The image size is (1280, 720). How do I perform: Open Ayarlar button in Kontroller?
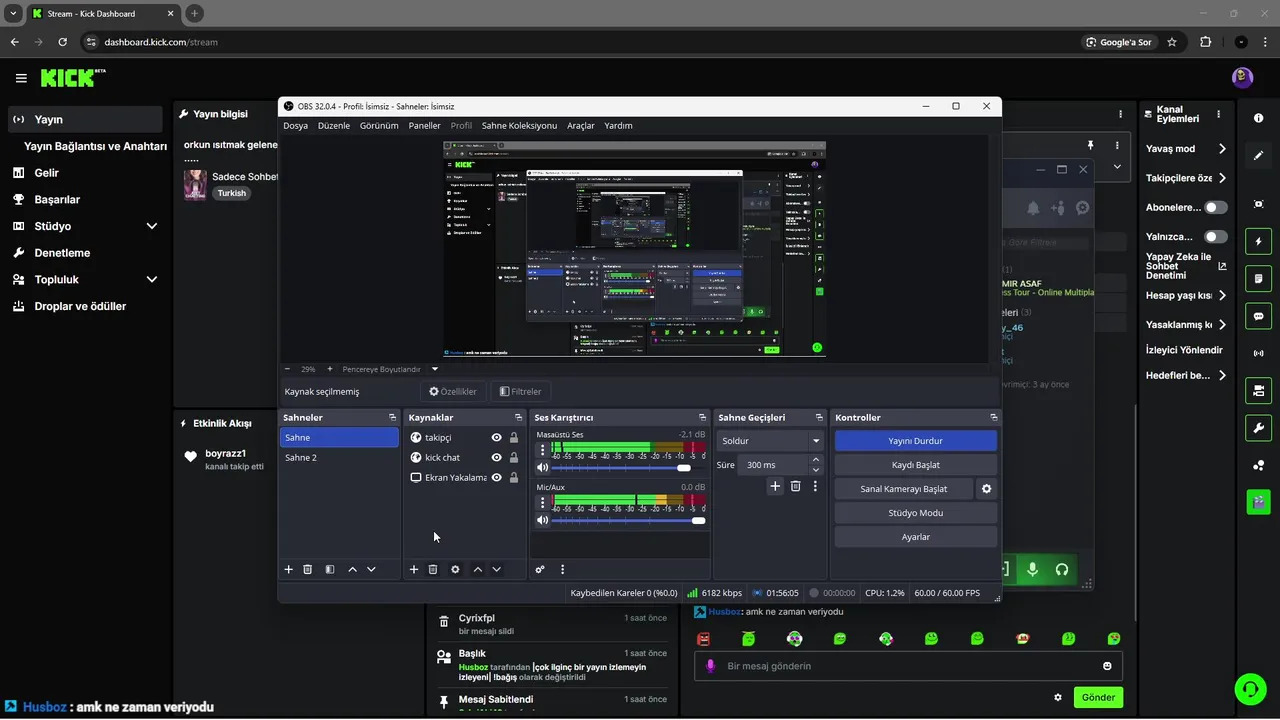click(x=915, y=537)
